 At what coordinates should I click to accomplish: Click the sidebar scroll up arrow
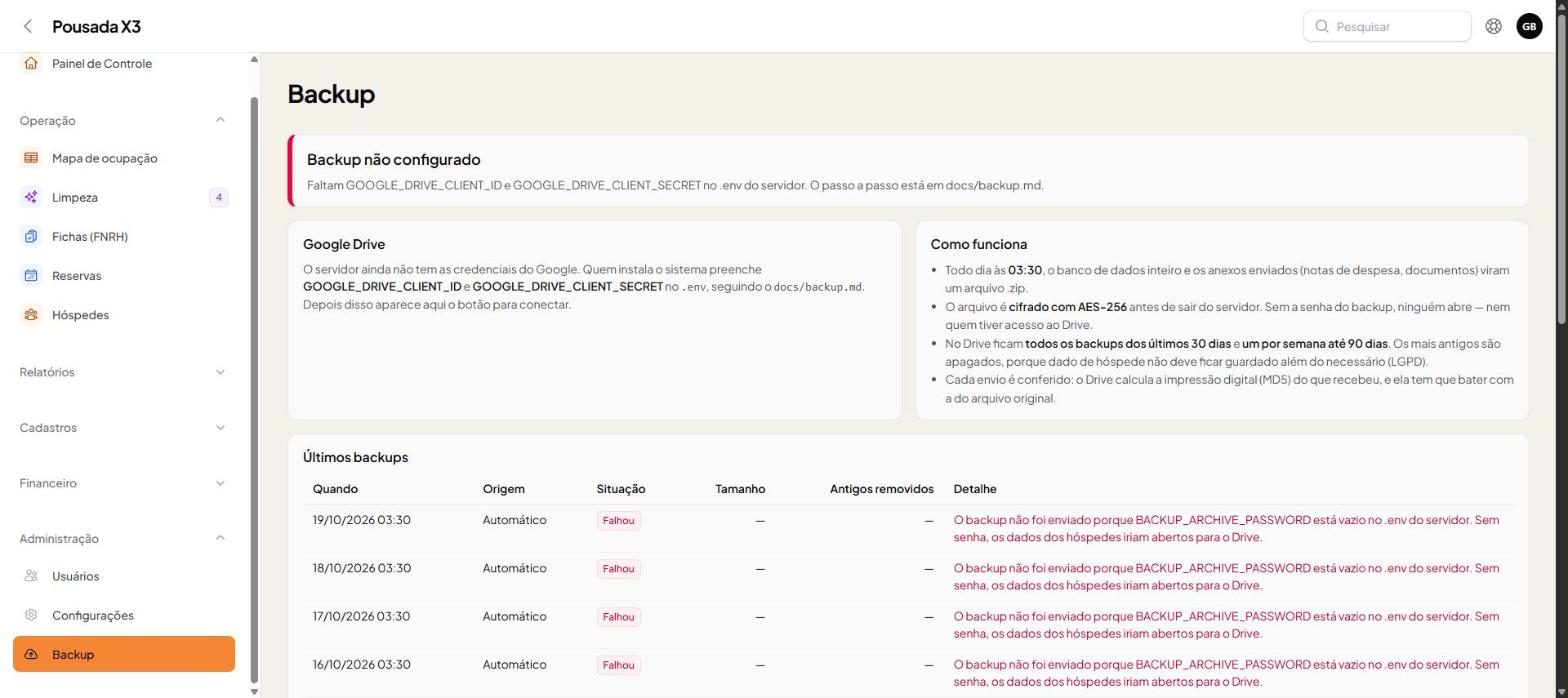pos(254,60)
